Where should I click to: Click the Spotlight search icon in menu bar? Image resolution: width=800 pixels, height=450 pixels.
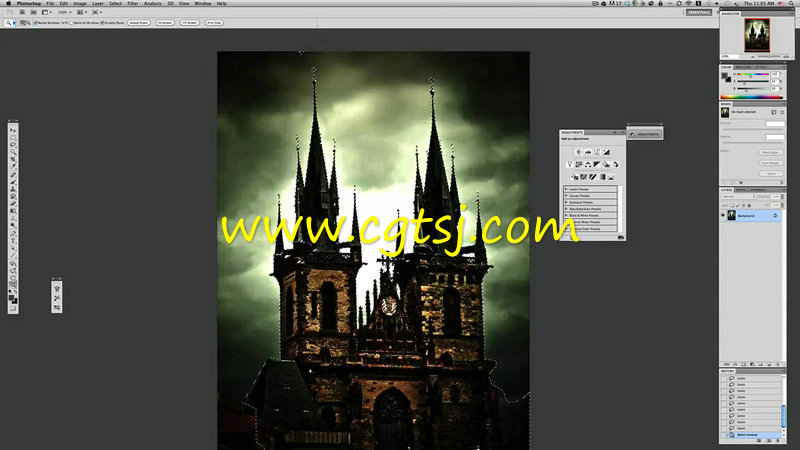click(792, 3)
